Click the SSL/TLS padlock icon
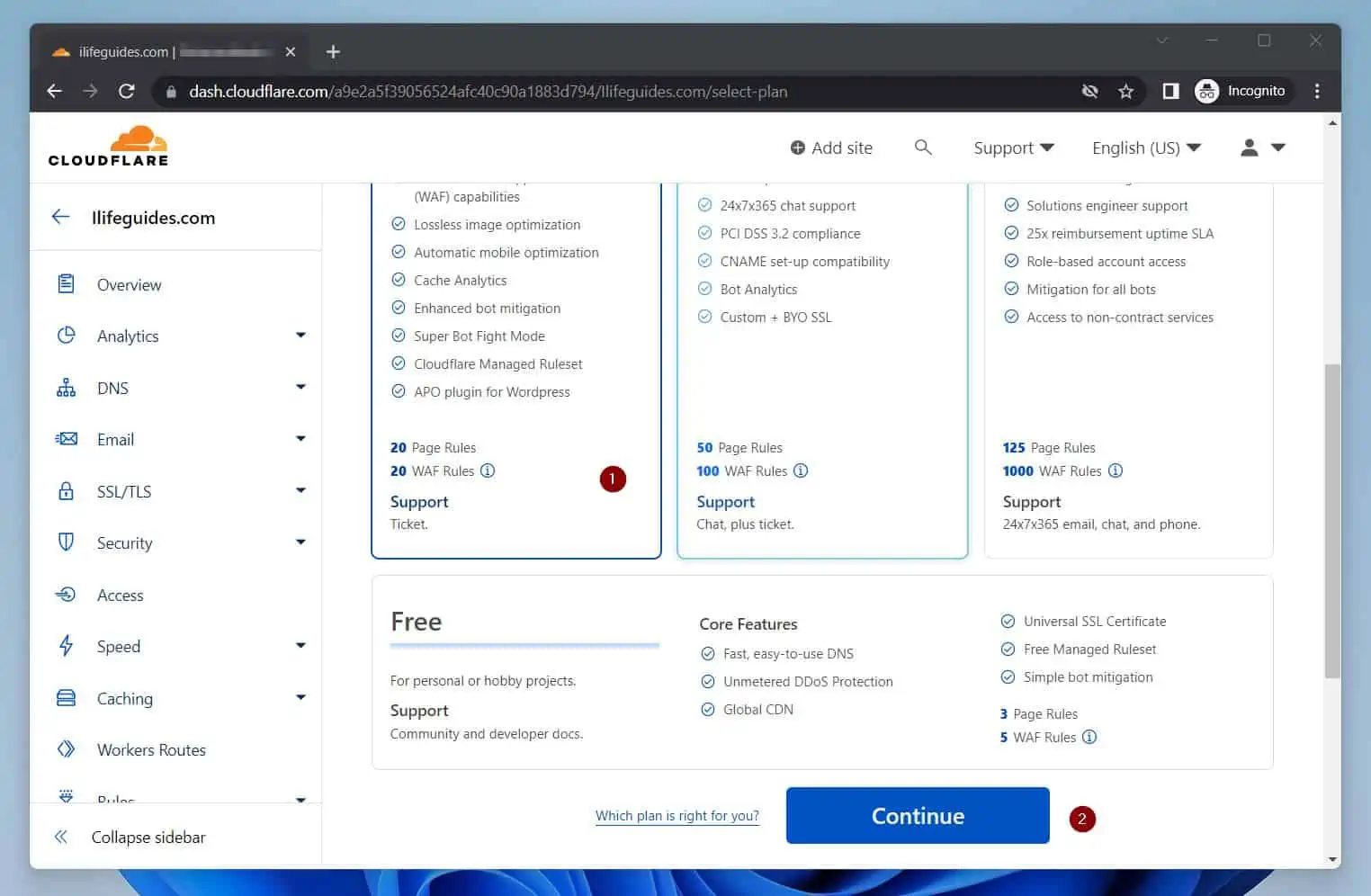 pyautogui.click(x=66, y=491)
